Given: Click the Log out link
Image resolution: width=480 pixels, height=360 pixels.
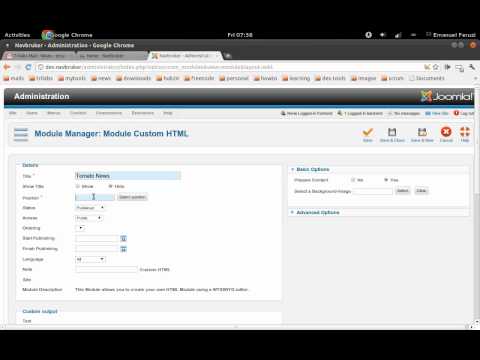Looking at the screenshot, I should [464, 113].
